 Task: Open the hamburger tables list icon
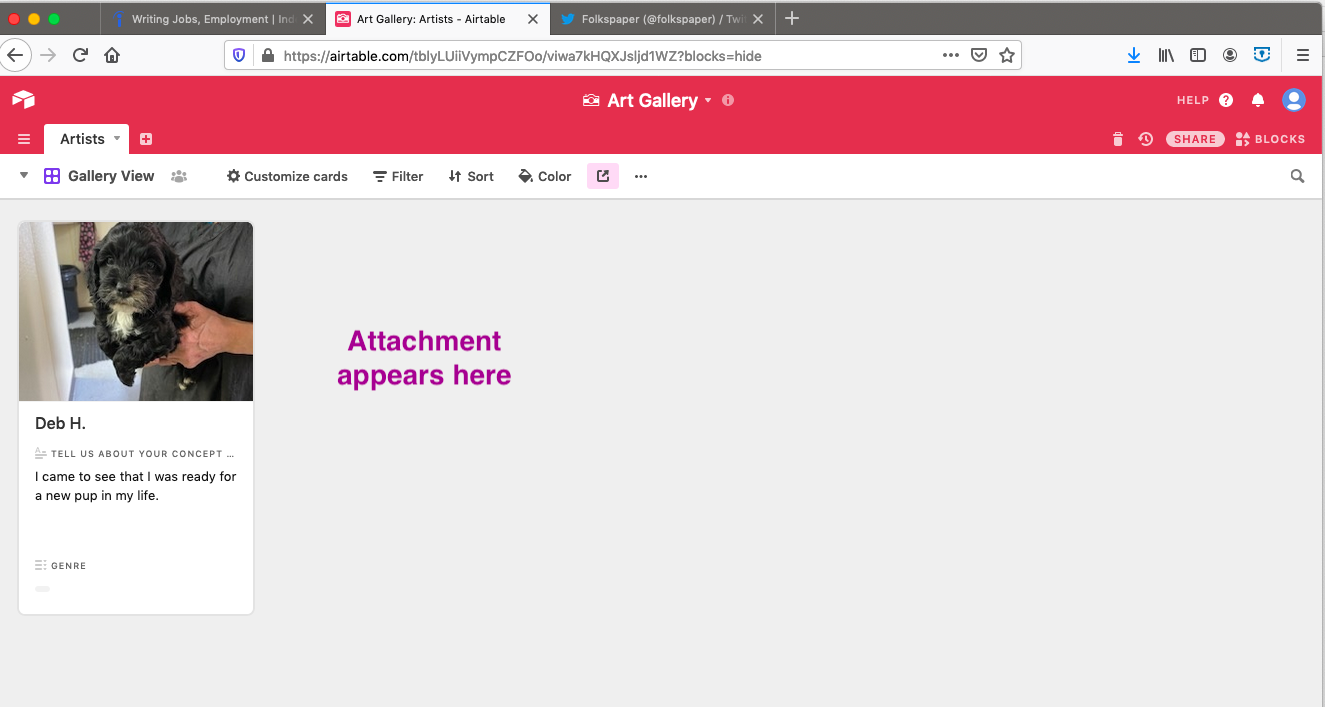tap(24, 139)
